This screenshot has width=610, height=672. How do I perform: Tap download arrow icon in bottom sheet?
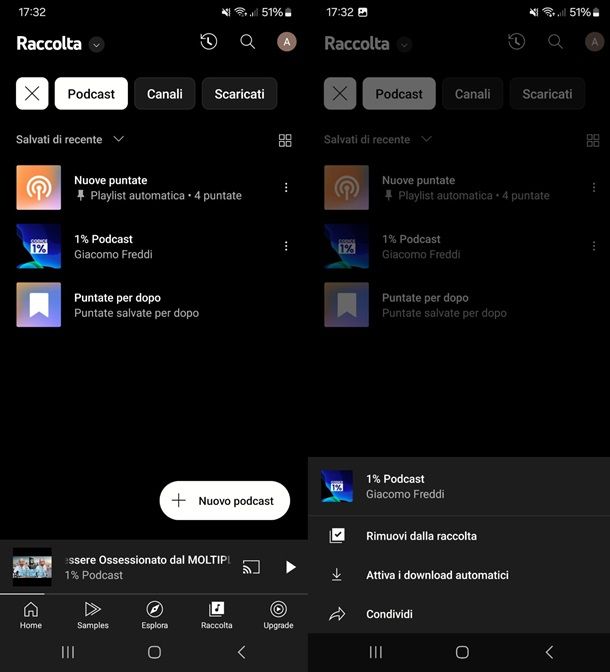337,575
